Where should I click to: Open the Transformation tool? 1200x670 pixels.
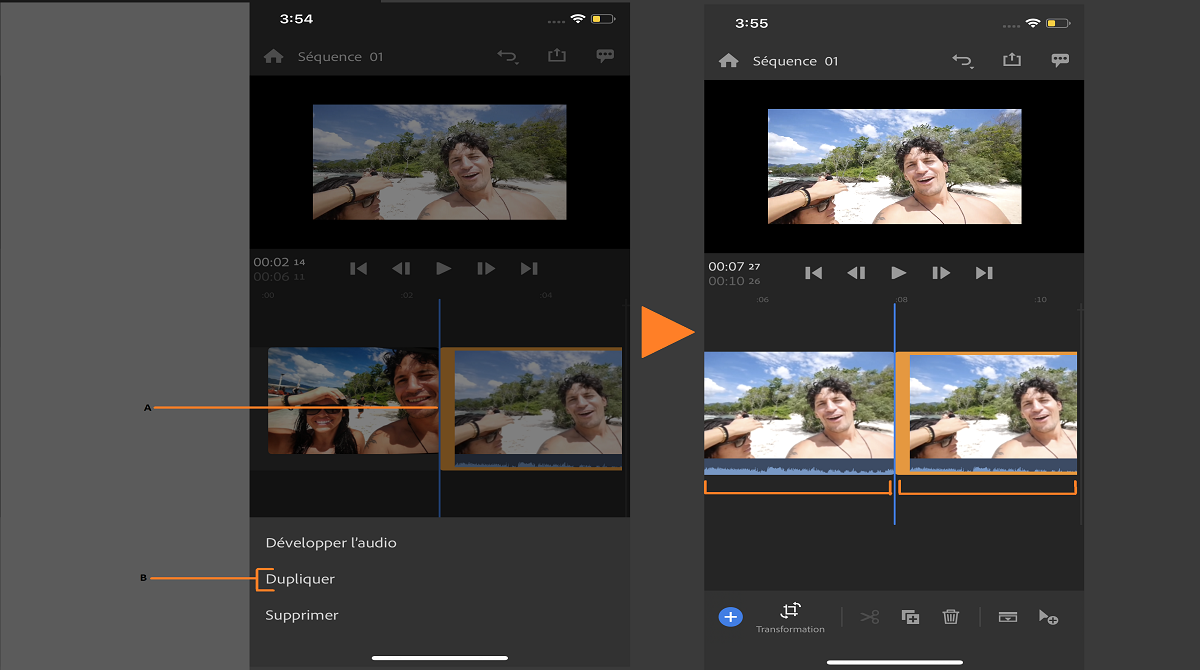(790, 617)
